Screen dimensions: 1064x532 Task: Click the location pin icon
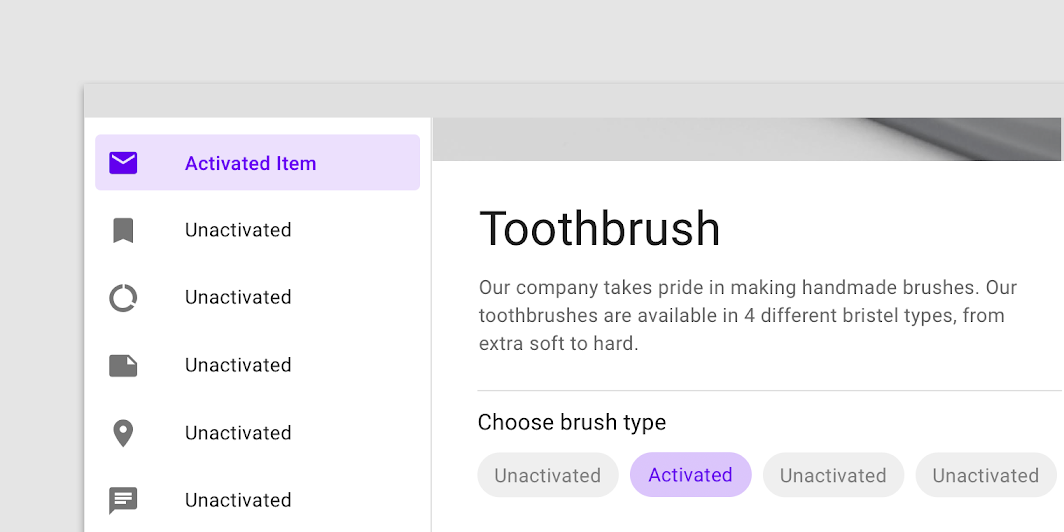point(123,434)
